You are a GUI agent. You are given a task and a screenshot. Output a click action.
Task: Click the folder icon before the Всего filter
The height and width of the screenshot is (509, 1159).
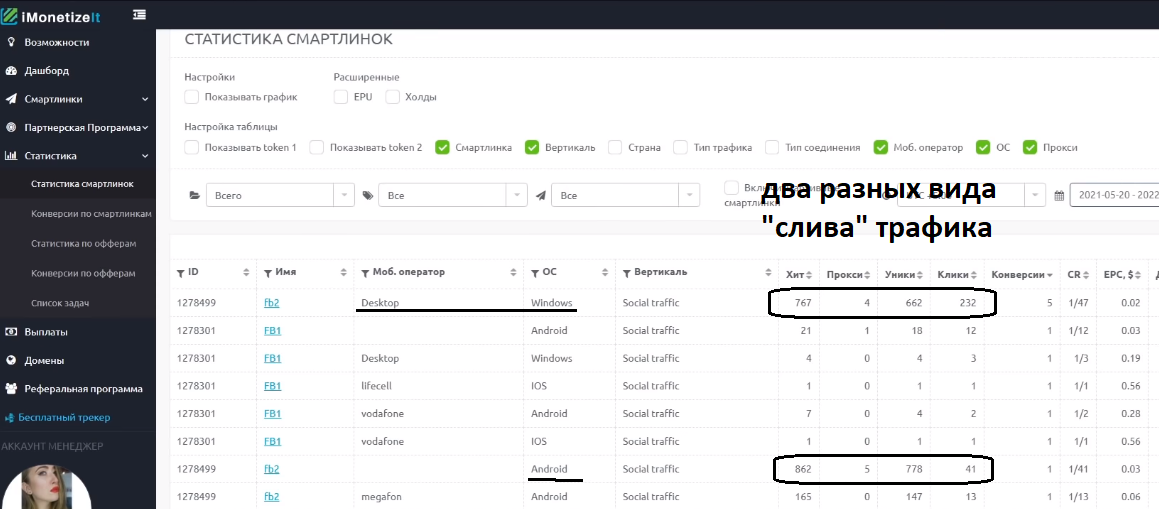point(195,196)
